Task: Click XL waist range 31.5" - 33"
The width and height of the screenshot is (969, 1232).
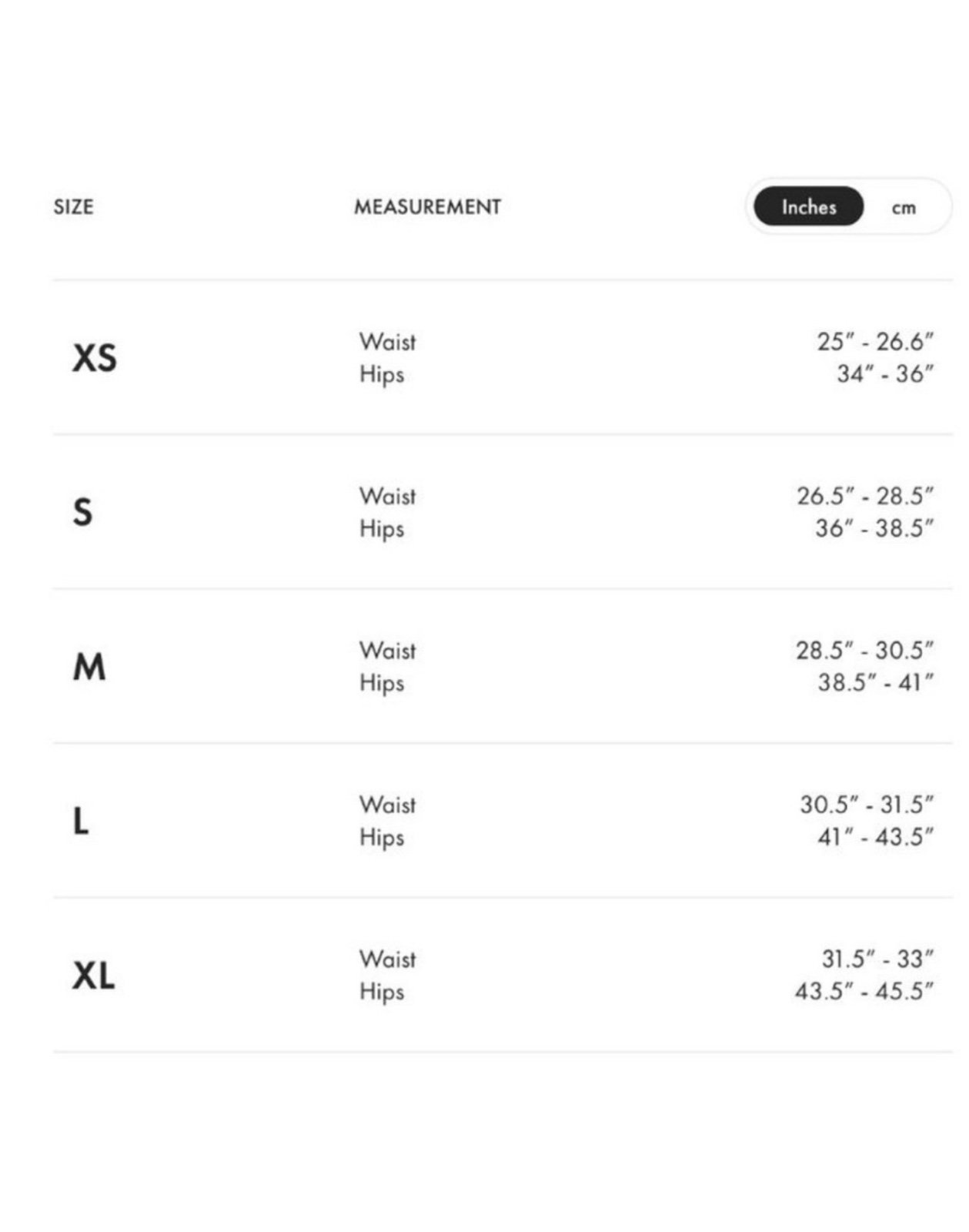Action: tap(877, 959)
